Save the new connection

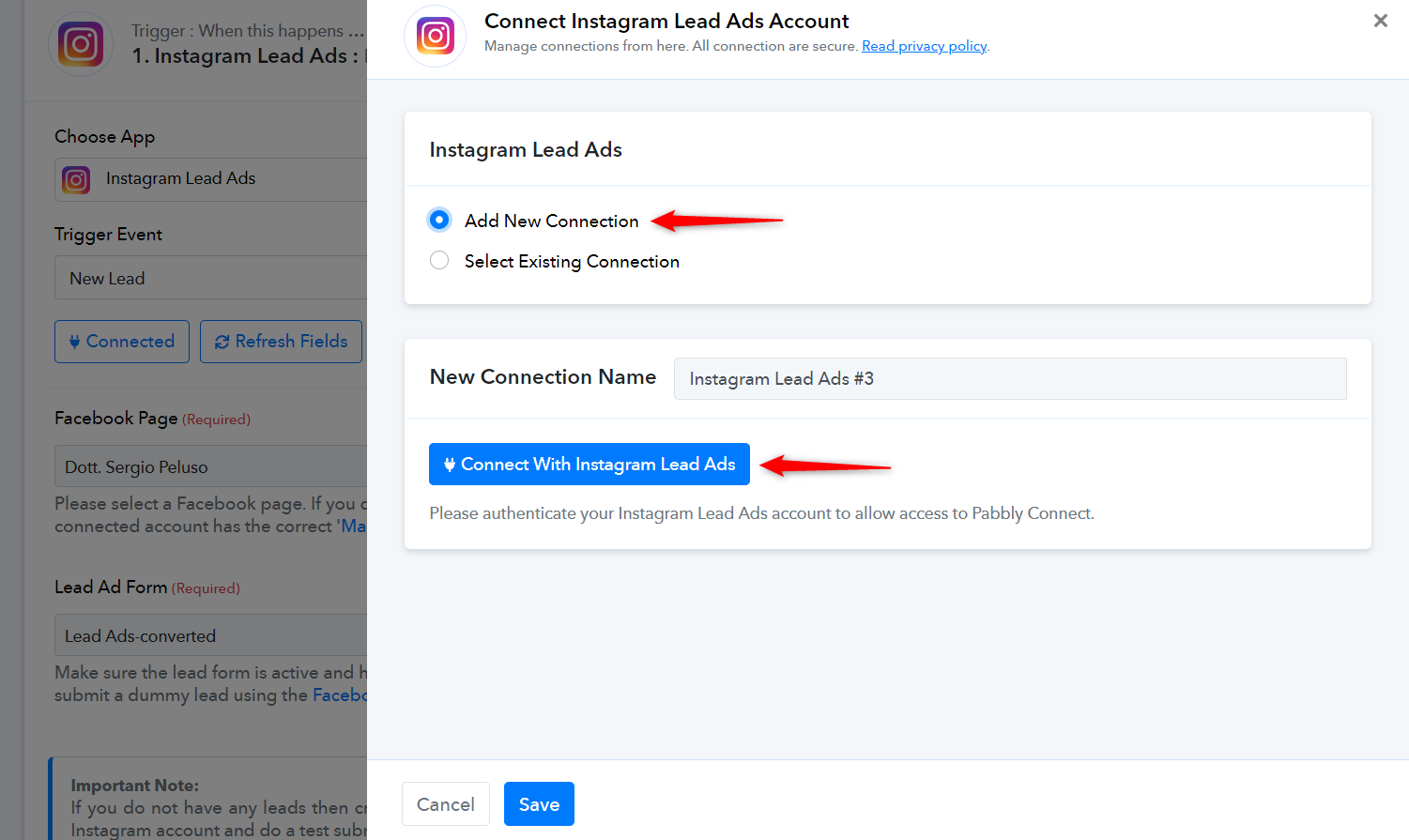point(539,803)
